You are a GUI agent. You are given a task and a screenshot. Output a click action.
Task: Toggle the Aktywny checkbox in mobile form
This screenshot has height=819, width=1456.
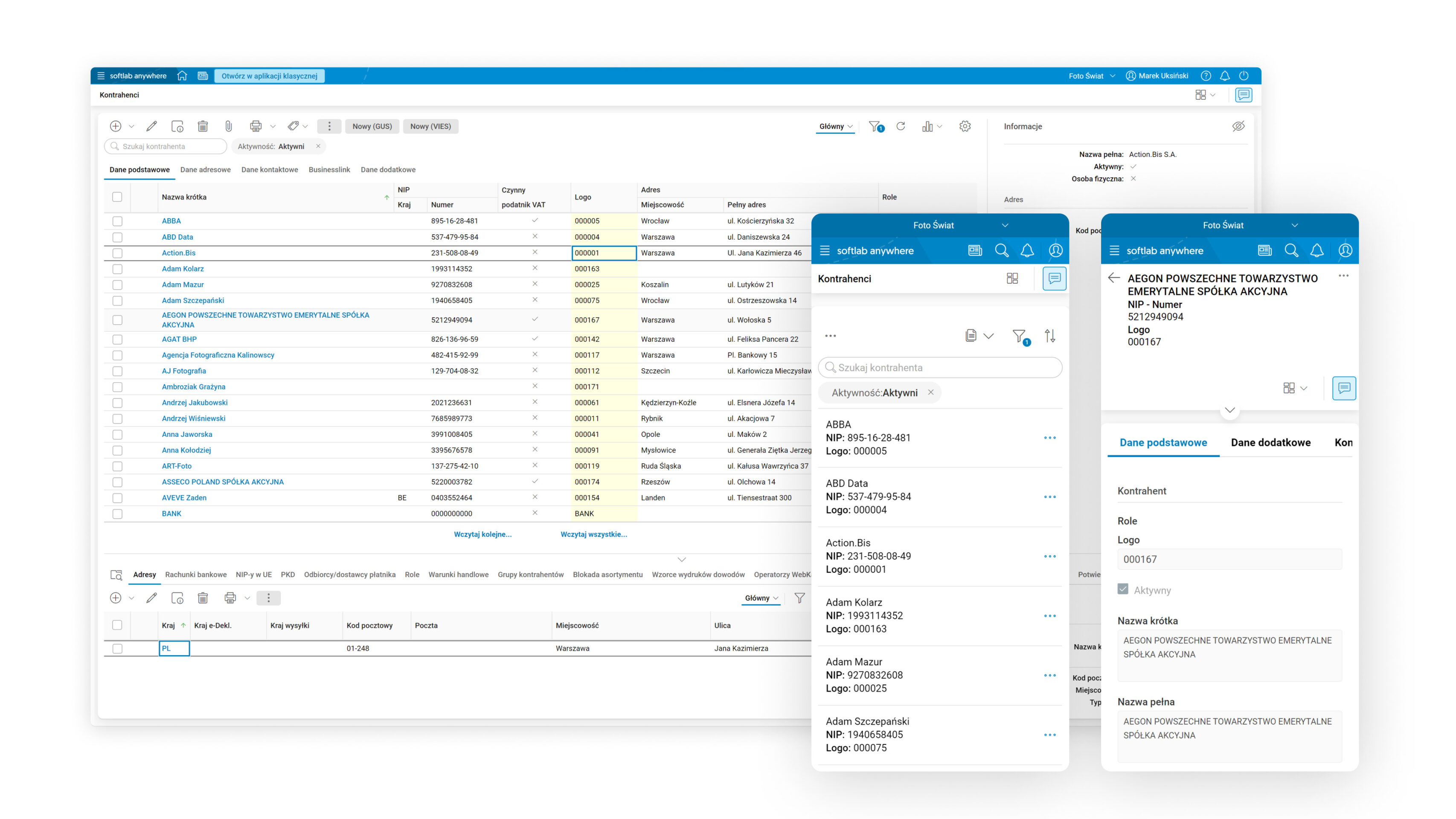tap(1123, 589)
